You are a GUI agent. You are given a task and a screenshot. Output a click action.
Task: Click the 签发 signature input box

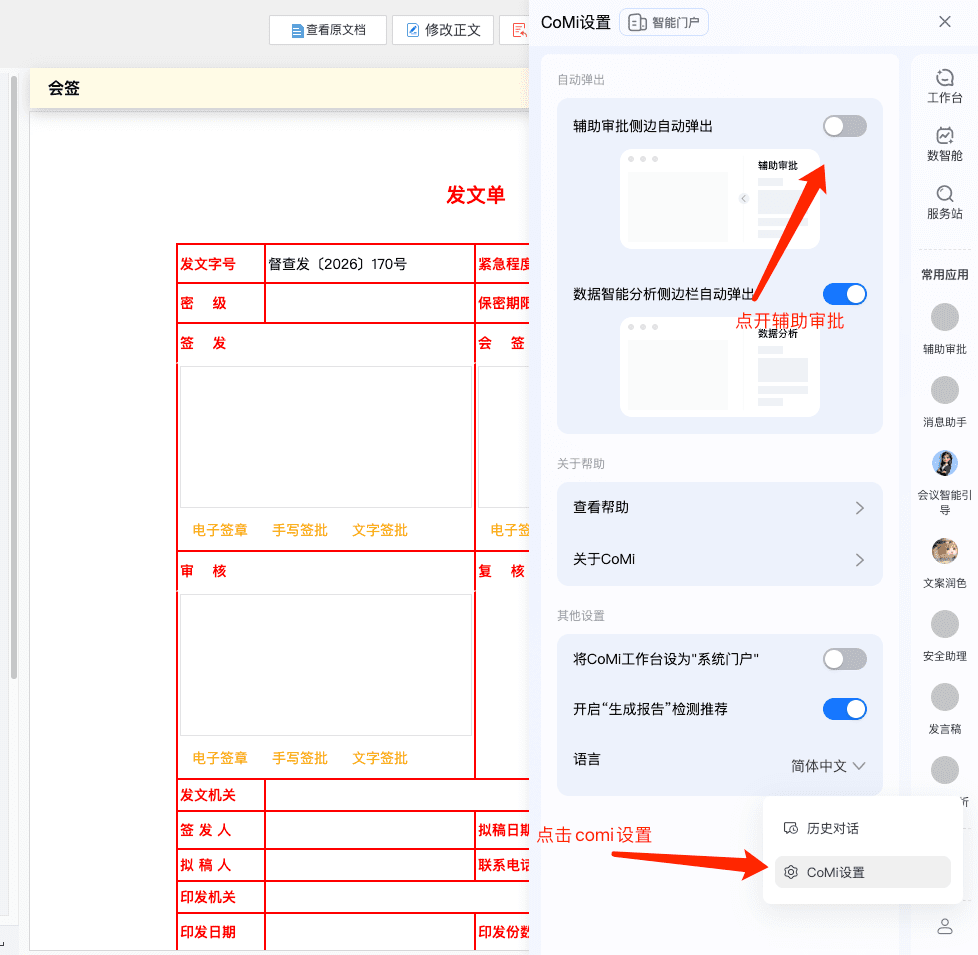click(x=326, y=437)
